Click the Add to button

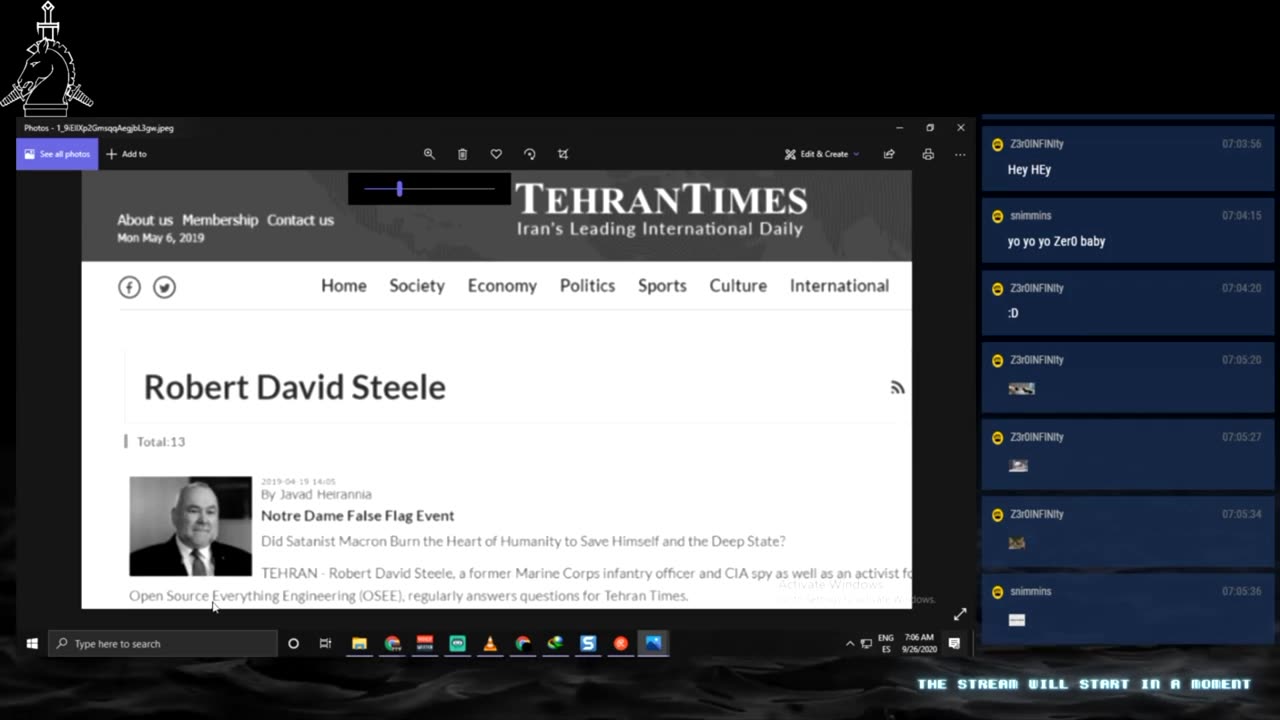pyautogui.click(x=127, y=154)
